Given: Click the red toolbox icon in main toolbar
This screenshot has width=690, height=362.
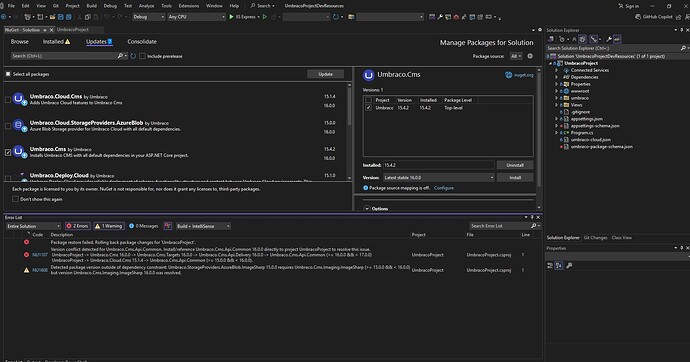Looking at the screenshot, I should [456, 17].
